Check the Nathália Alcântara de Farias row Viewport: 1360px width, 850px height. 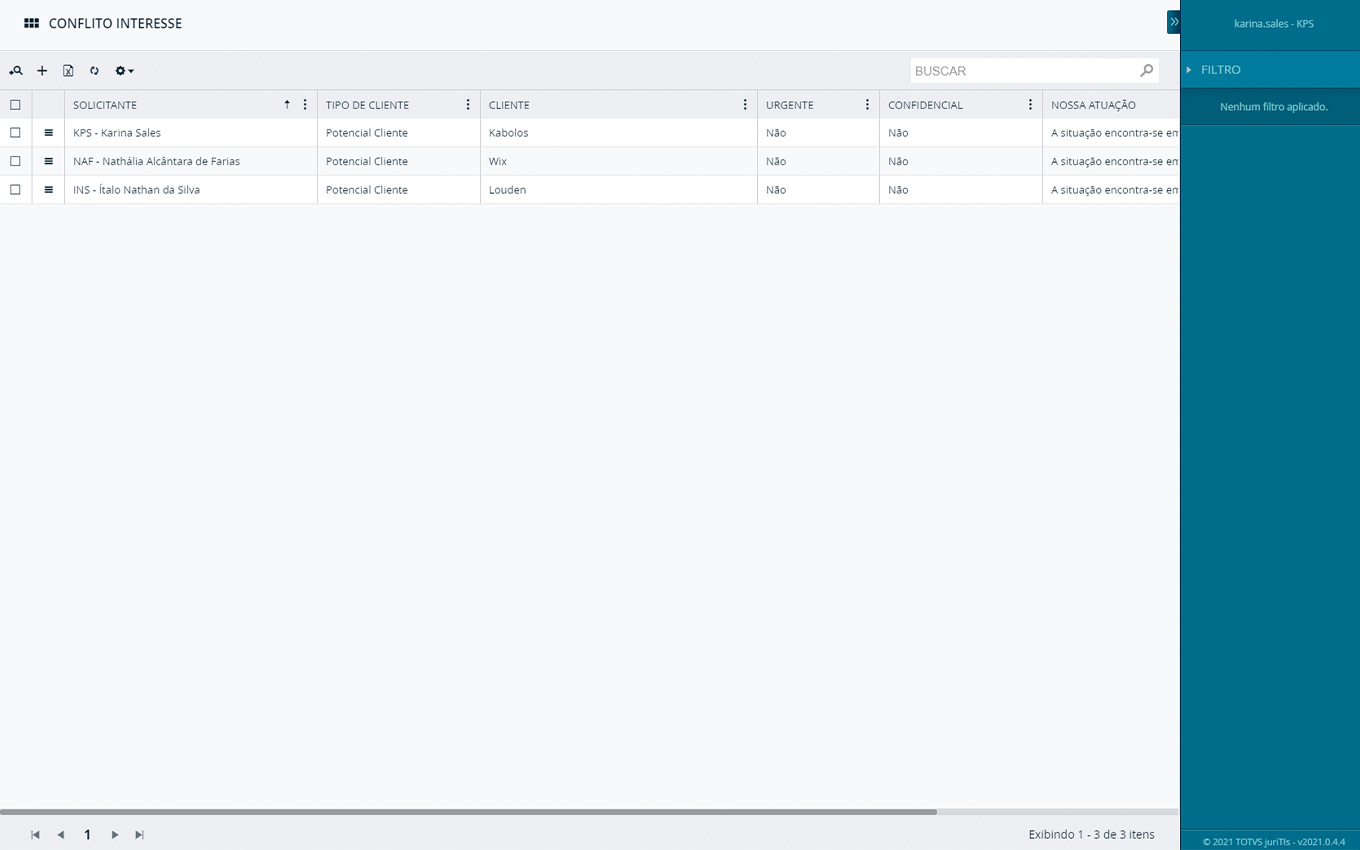click(15, 161)
